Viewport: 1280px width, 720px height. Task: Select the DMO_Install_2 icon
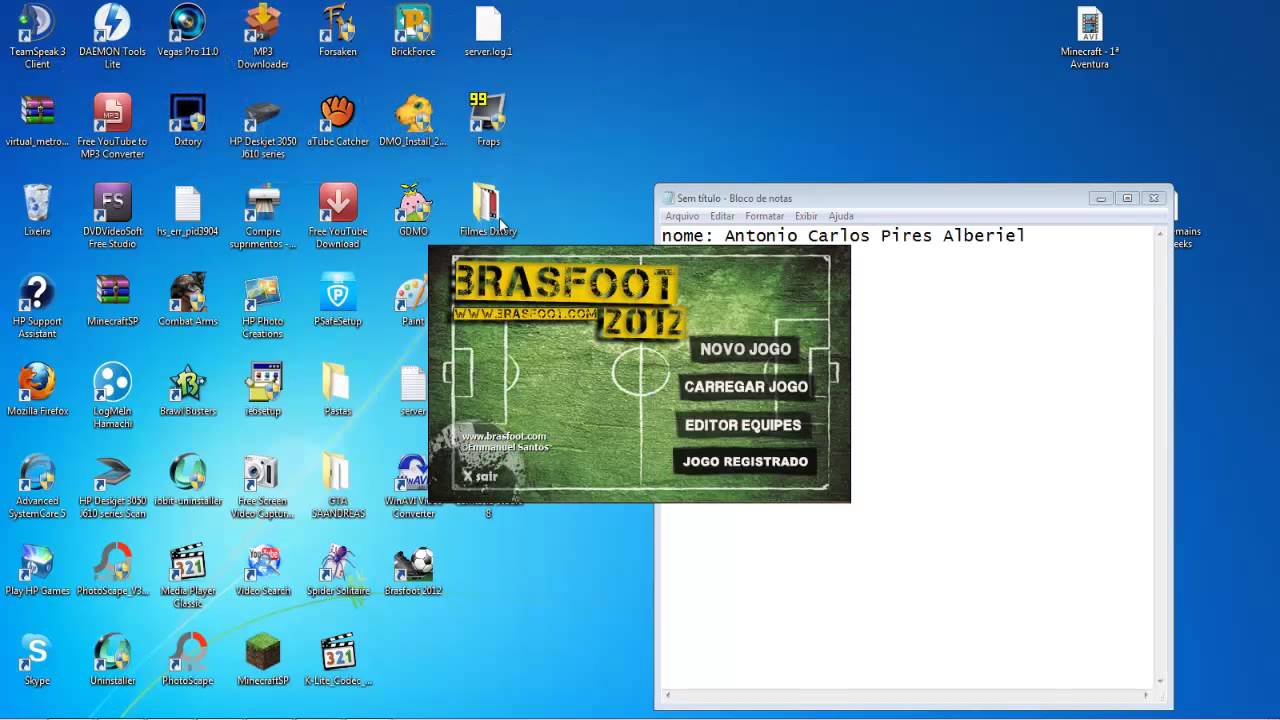point(413,121)
